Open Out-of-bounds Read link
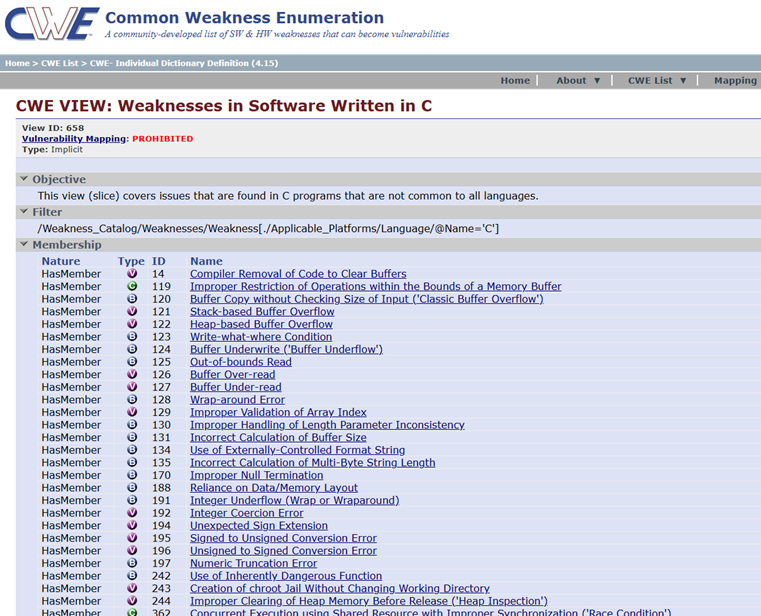 coord(241,362)
